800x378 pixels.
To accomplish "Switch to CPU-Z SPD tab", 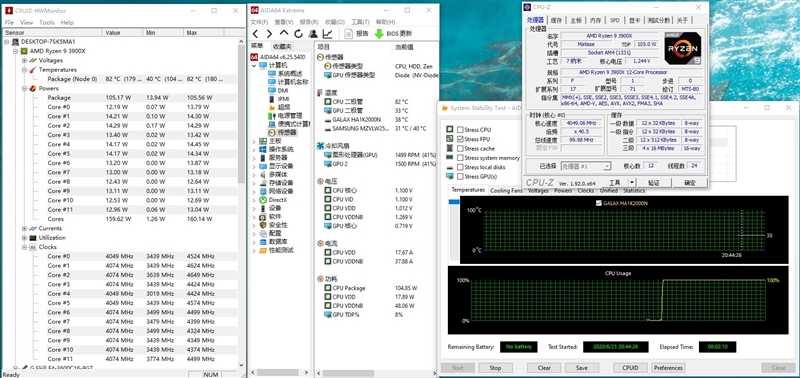I will coord(614,20).
